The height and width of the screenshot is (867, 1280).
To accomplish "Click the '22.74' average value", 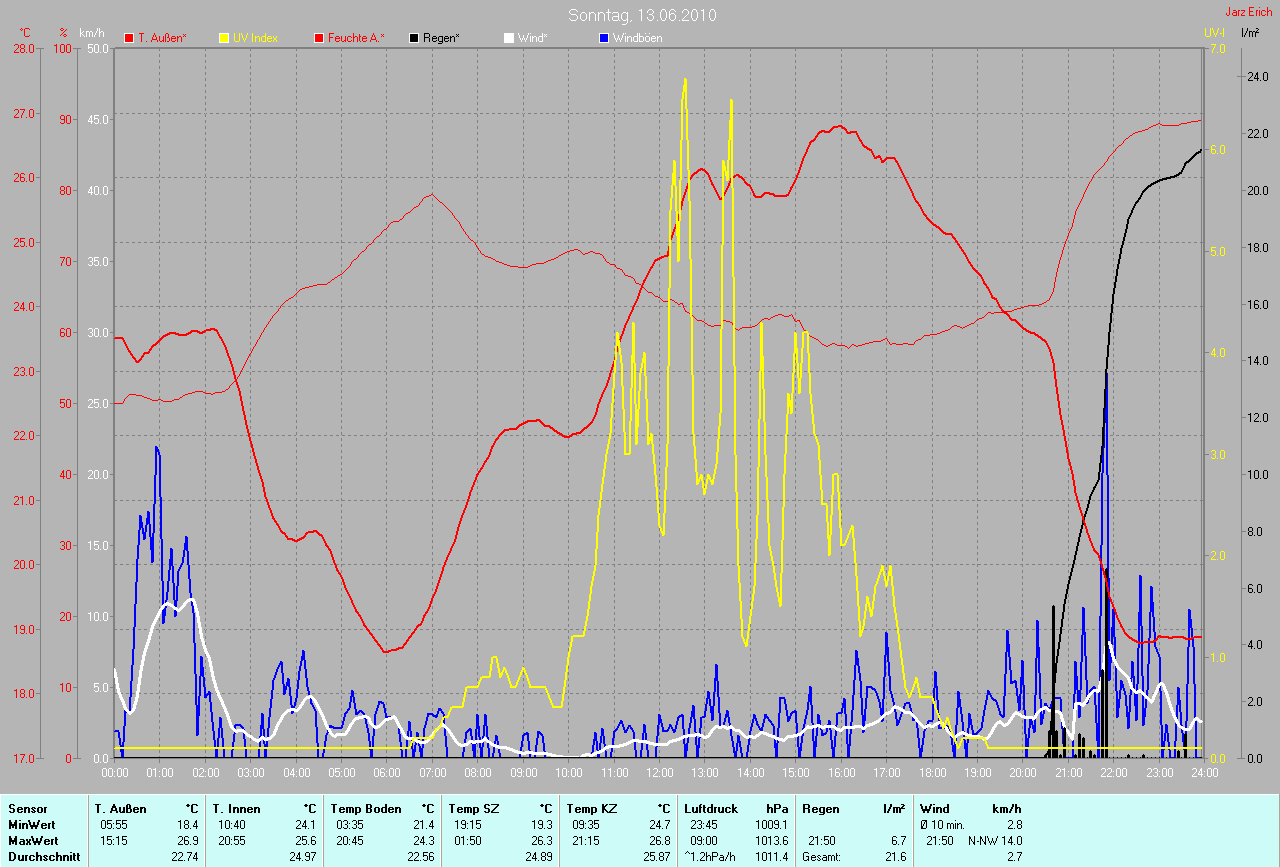I will click(x=186, y=857).
